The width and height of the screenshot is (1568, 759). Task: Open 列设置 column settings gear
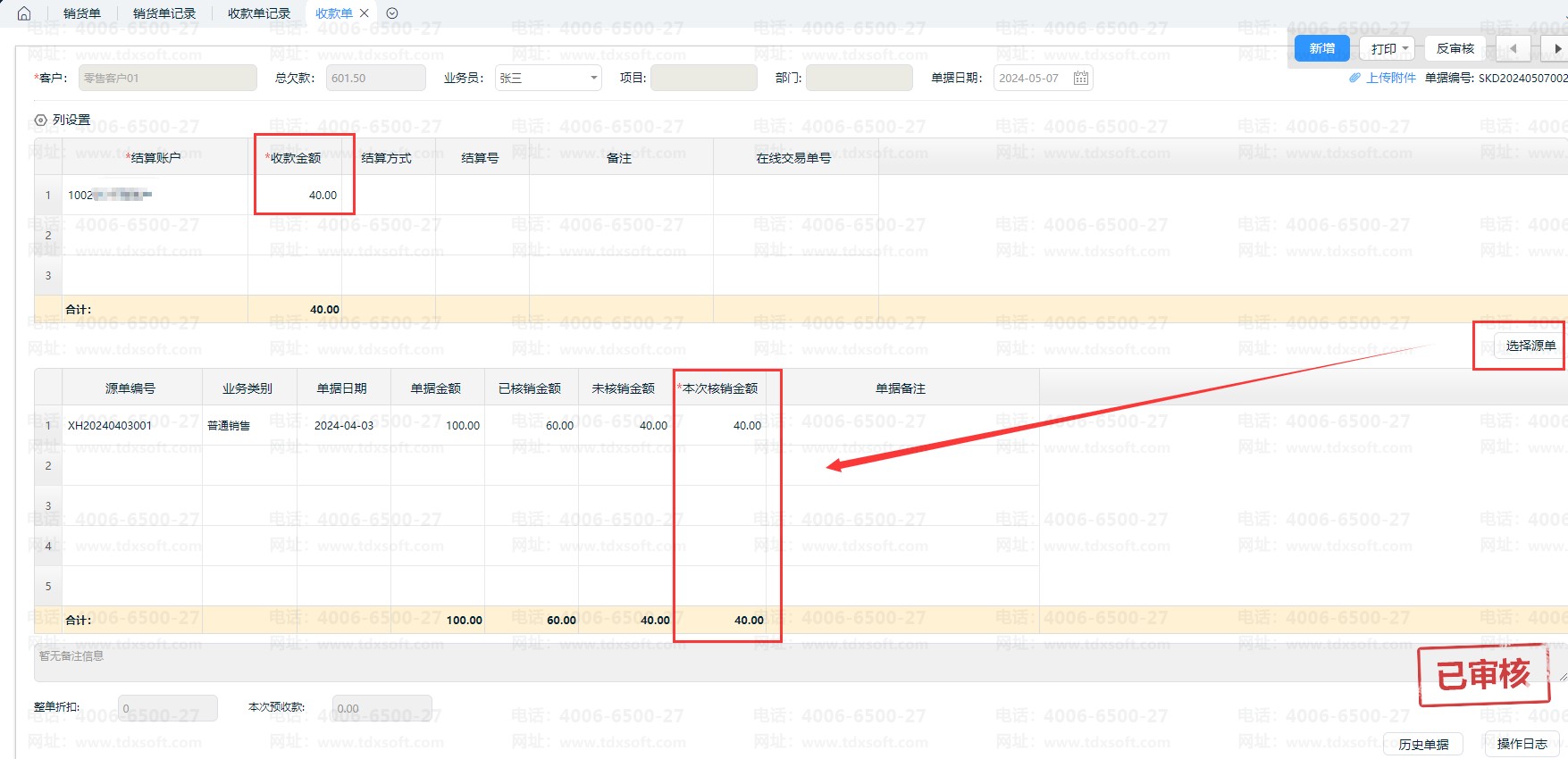(x=40, y=121)
